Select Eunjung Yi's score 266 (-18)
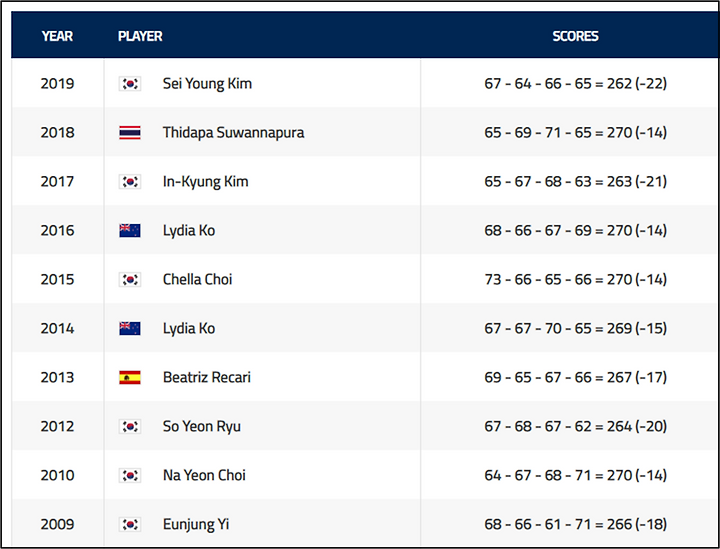The width and height of the screenshot is (720, 549). coord(637,524)
